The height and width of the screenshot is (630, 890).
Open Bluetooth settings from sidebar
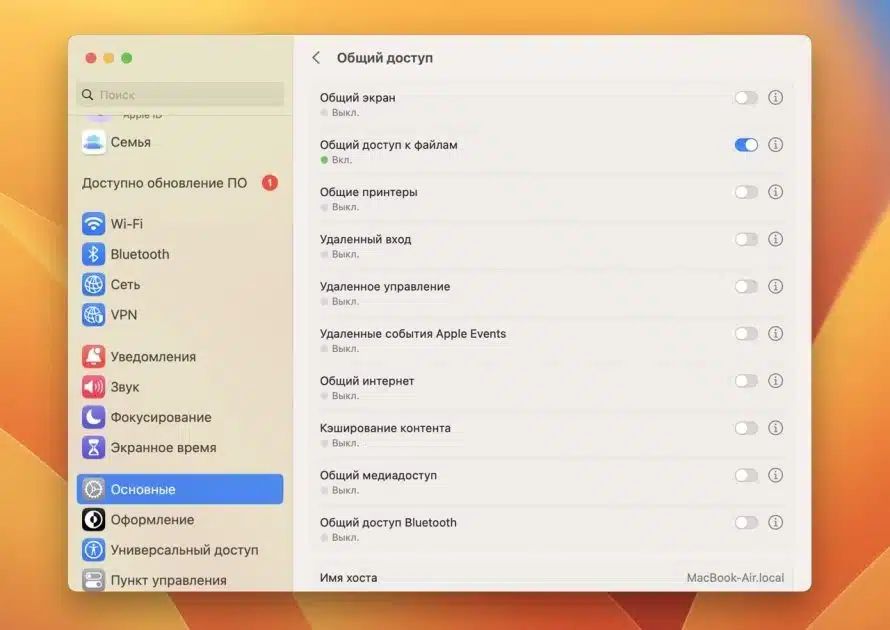[x=94, y=254]
